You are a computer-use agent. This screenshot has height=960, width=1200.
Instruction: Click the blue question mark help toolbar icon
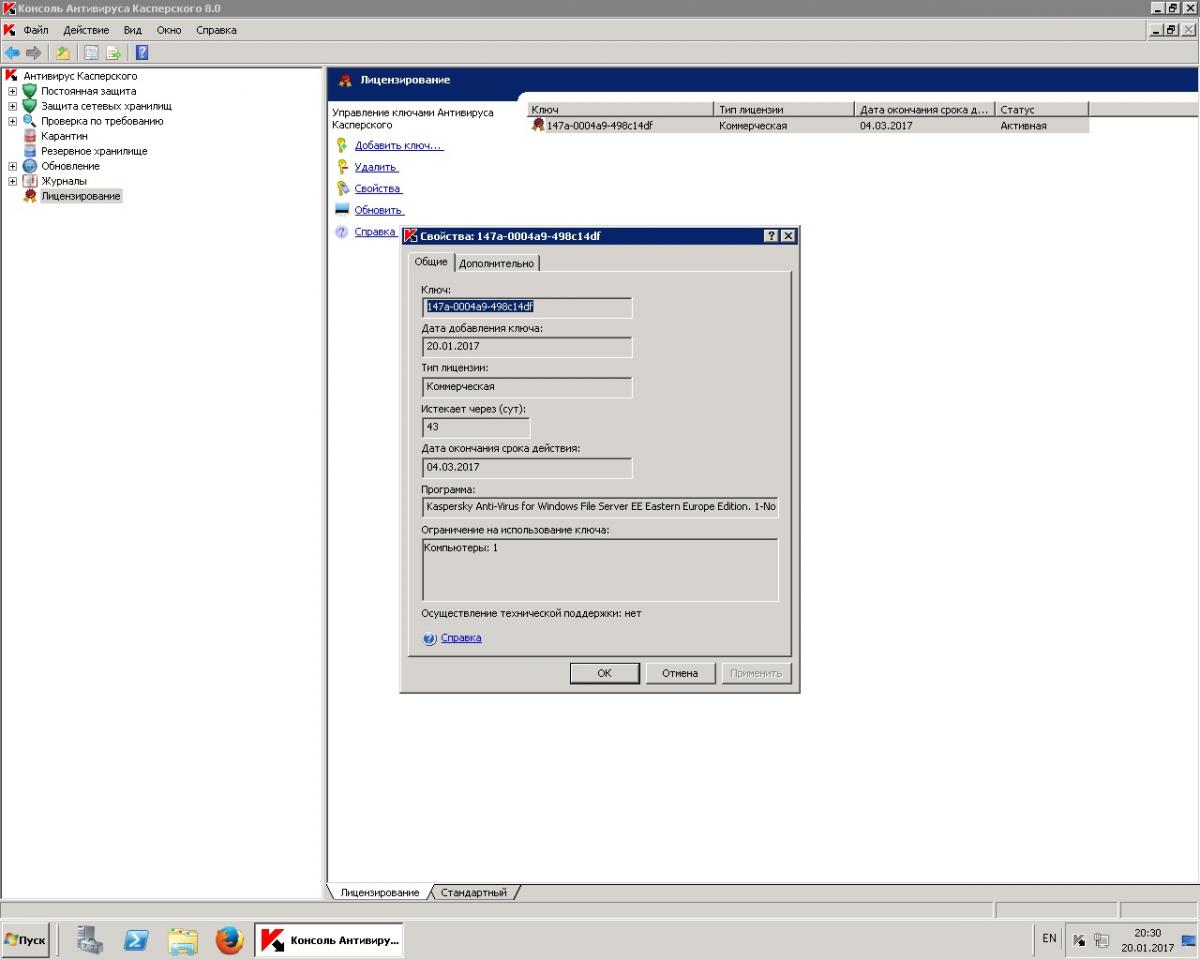click(142, 53)
